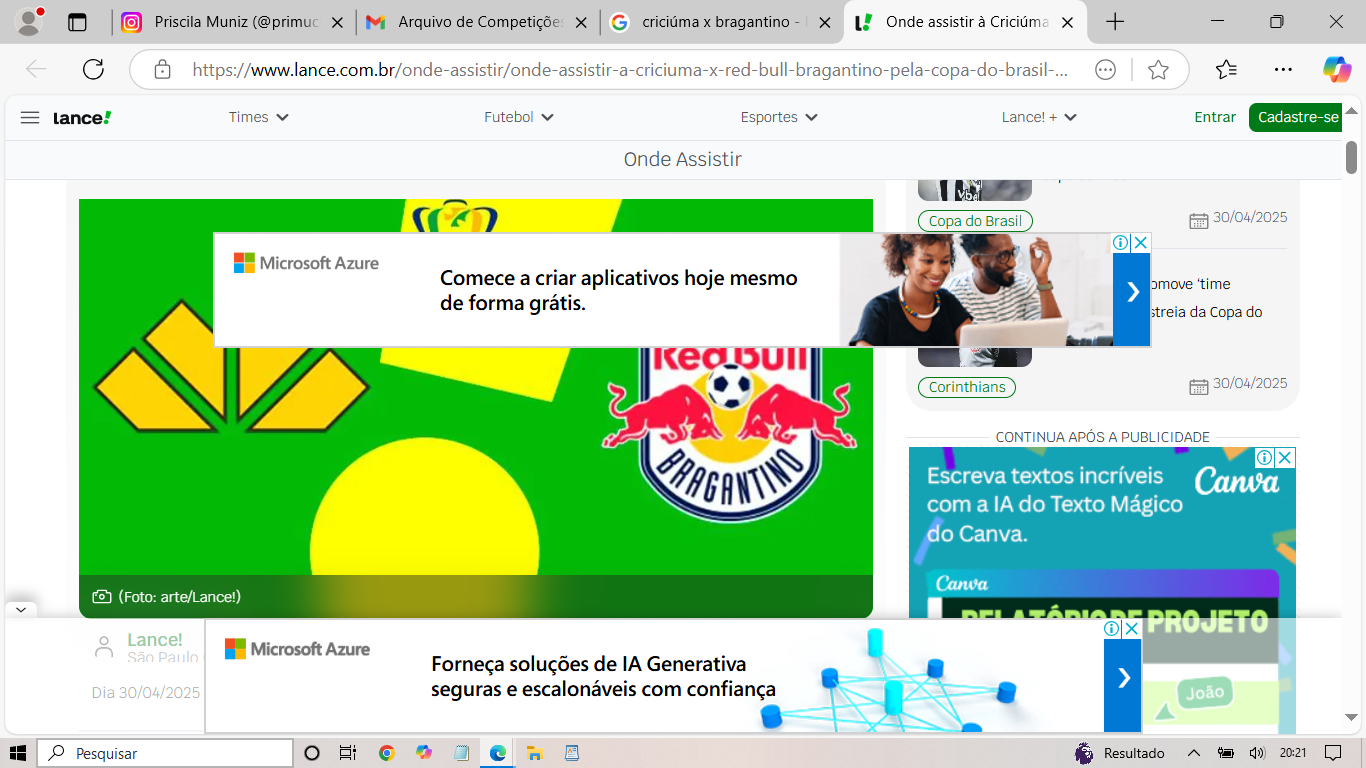This screenshot has width=1366, height=768.
Task: Click the (Foto: arte/Lance!) caption text
Action: pos(179,597)
